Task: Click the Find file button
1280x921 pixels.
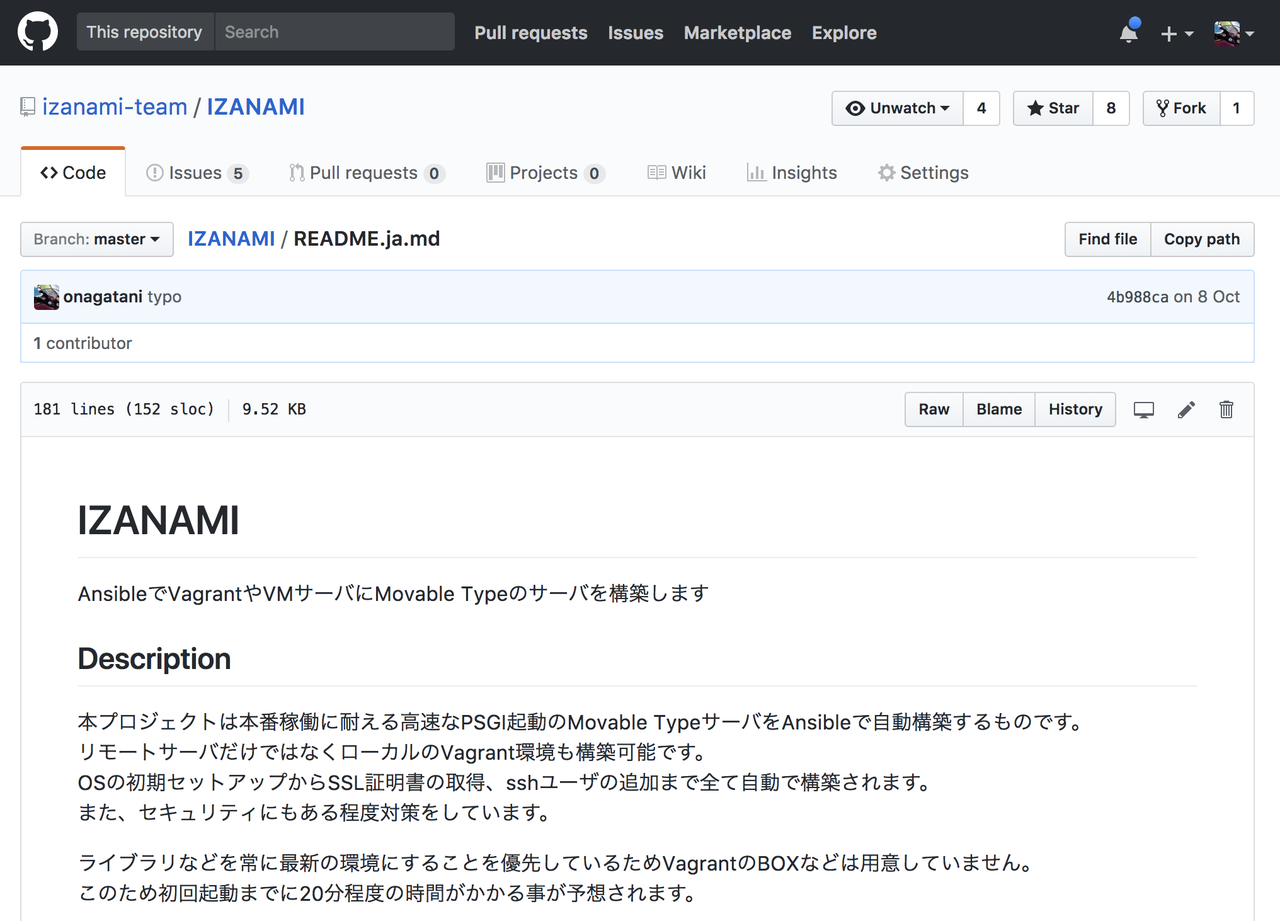Action: (x=1108, y=239)
